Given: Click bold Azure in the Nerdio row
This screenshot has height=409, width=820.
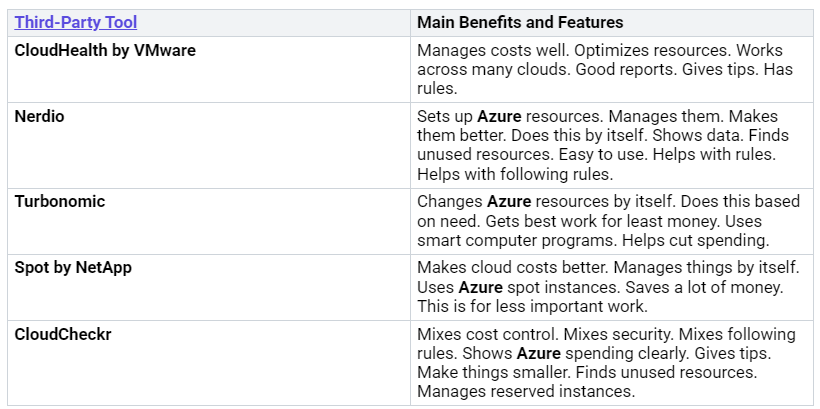Looking at the screenshot, I should 499,117.
